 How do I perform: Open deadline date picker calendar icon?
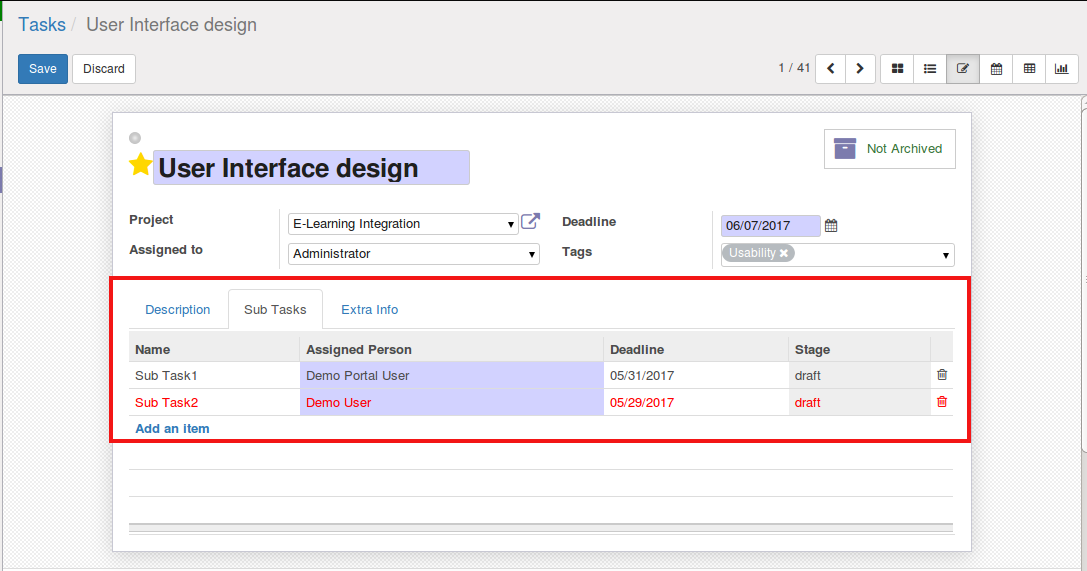[831, 226]
